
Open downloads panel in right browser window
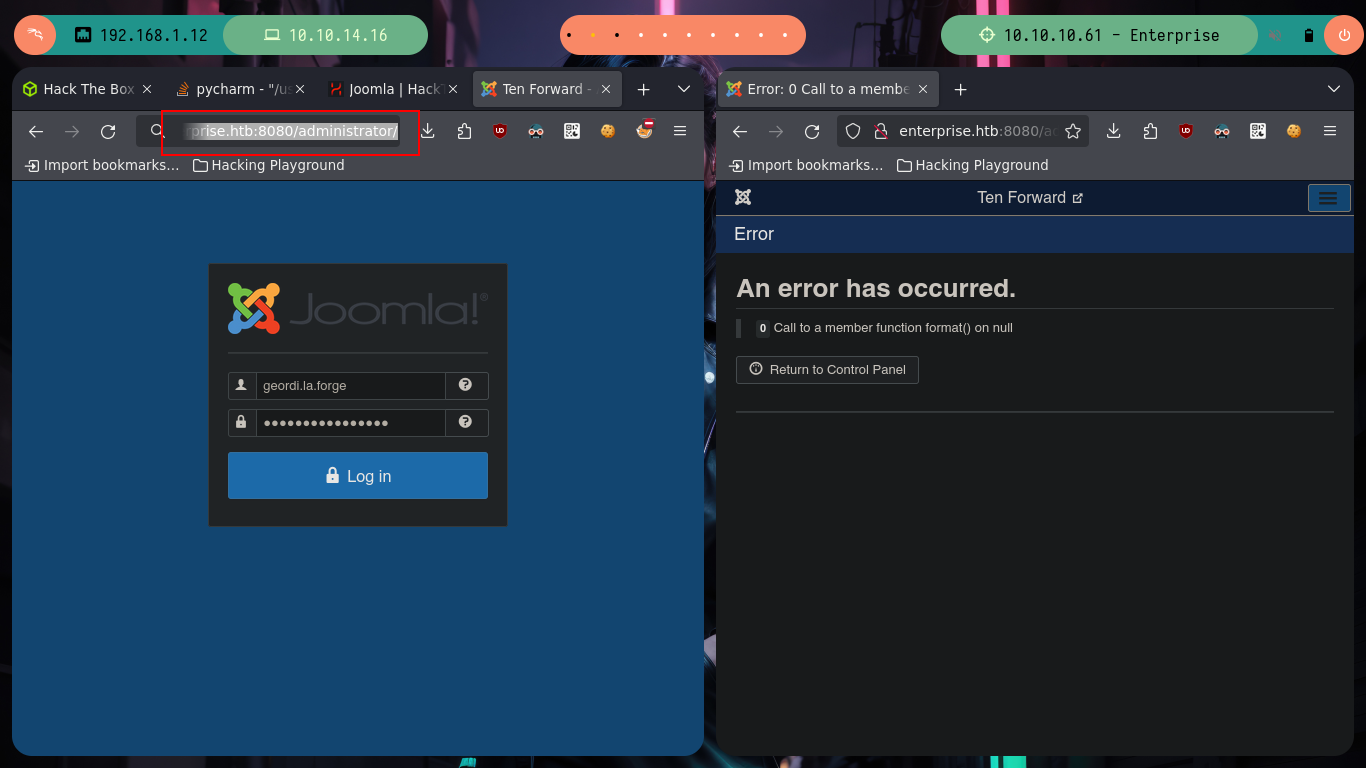coord(1114,131)
